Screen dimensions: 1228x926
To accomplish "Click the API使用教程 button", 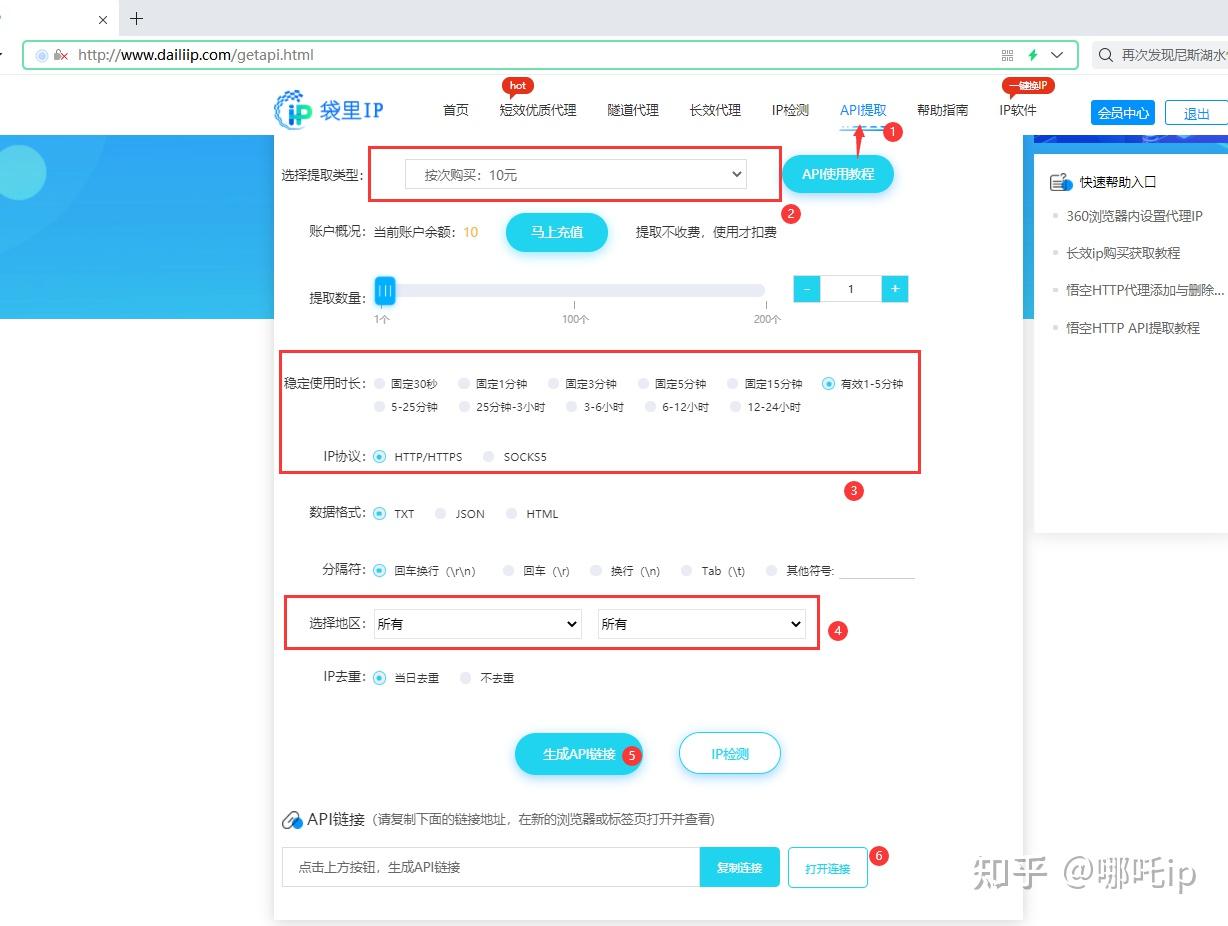I will coord(838,174).
